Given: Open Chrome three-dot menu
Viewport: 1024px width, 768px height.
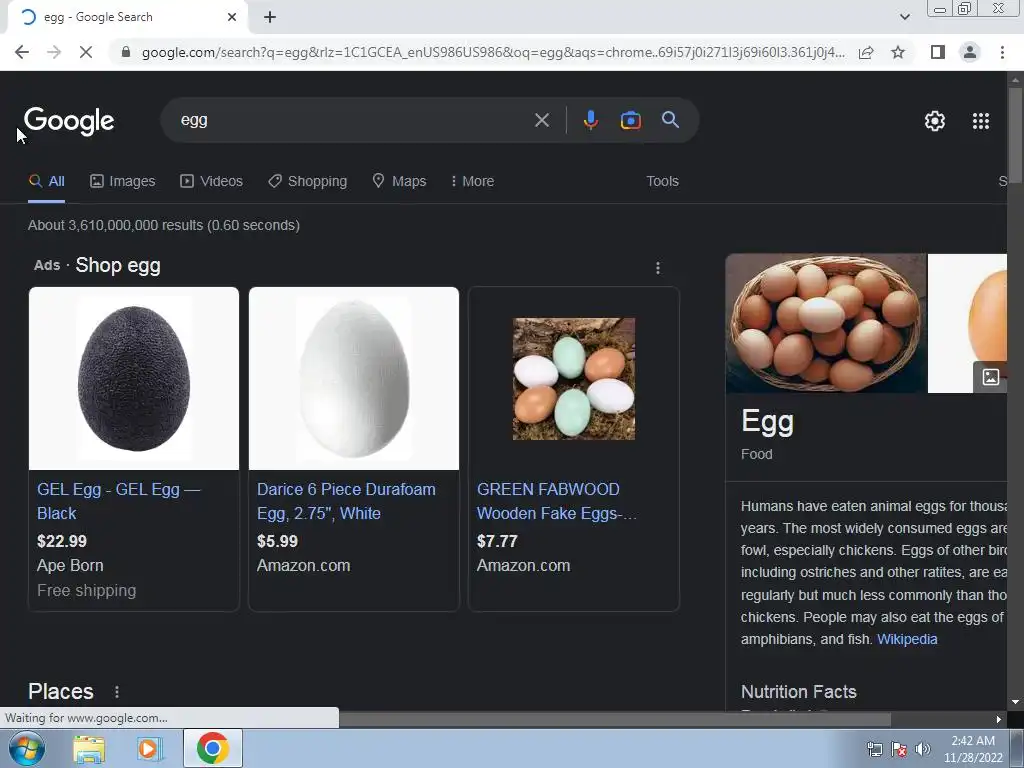Looking at the screenshot, I should (x=1002, y=52).
